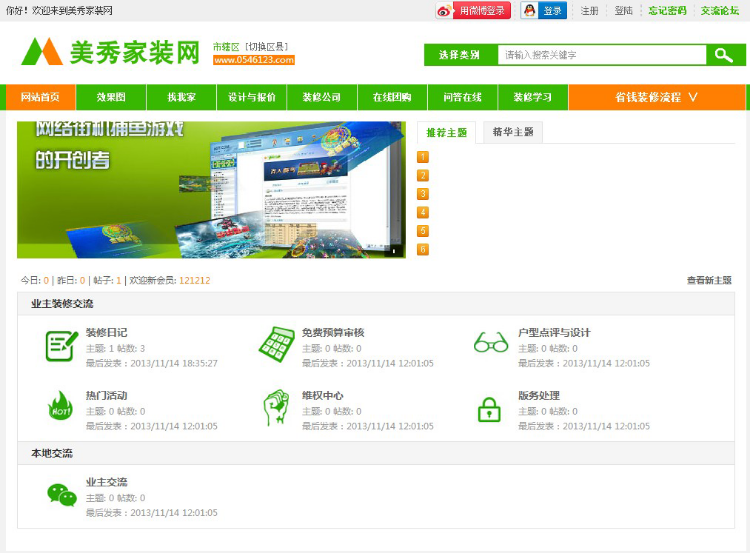Open the 装修日记 notepad icon
Screen dimensions: 750x553
[62, 346]
